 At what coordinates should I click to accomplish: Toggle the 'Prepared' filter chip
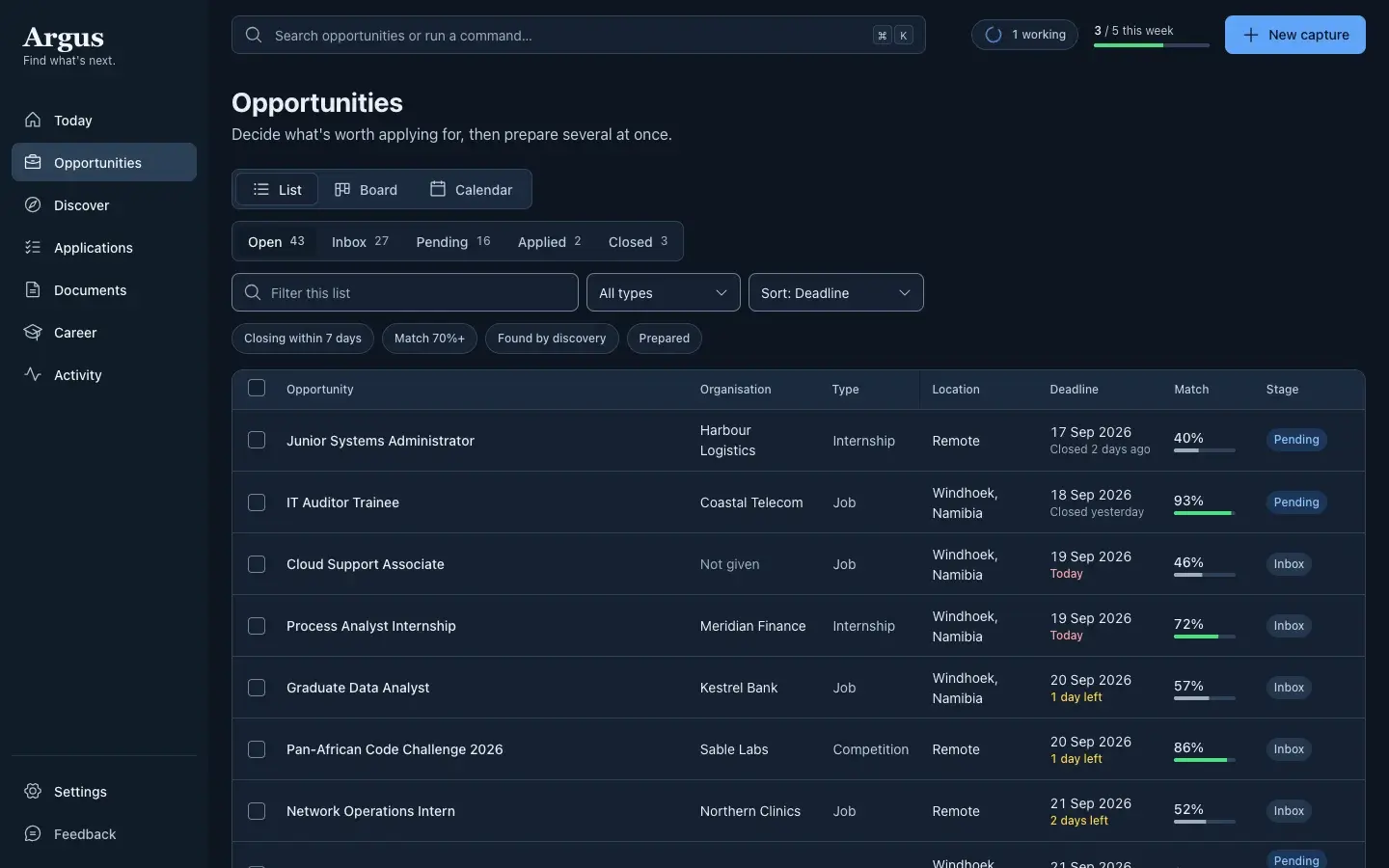(x=664, y=339)
